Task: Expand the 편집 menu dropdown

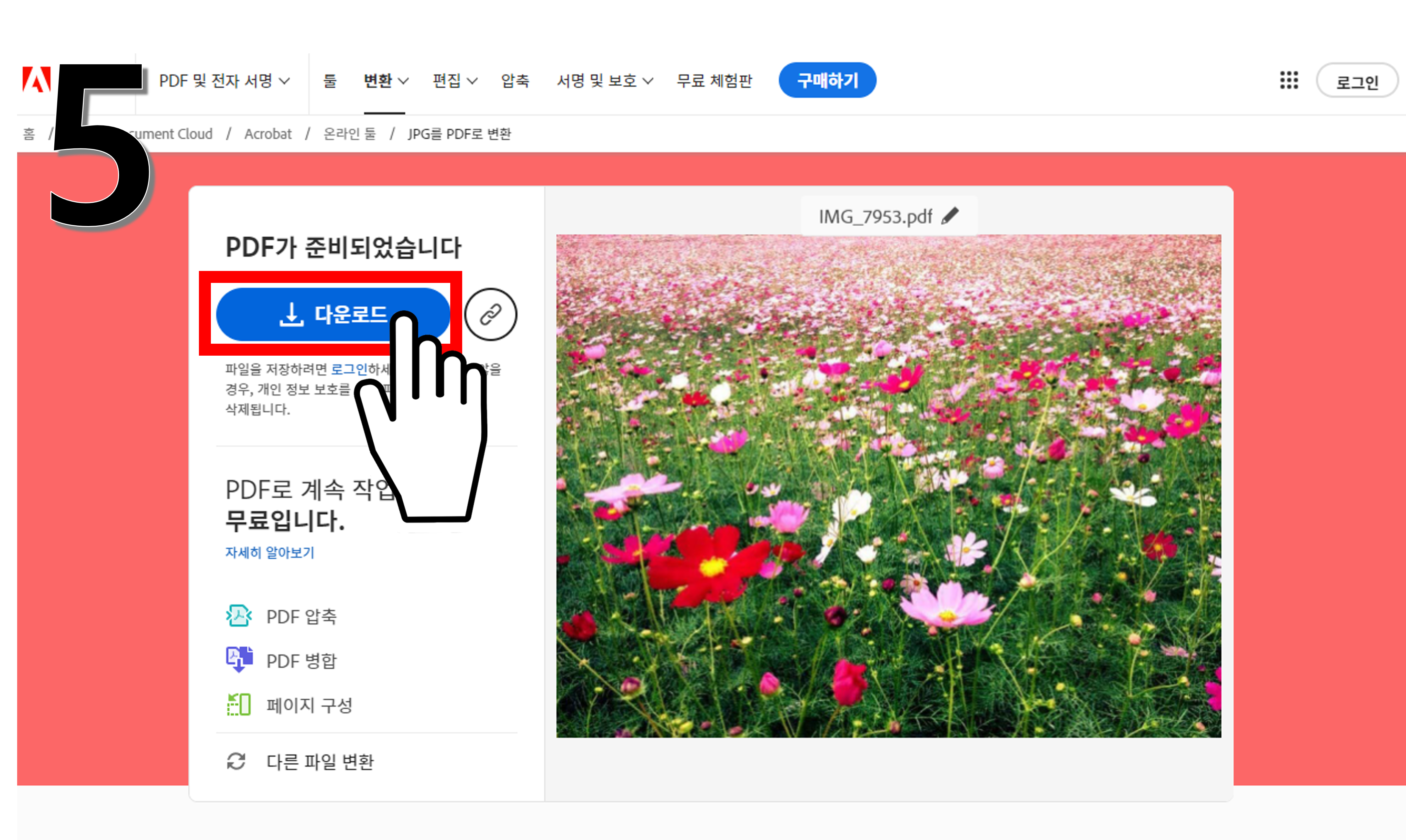Action: coord(454,81)
